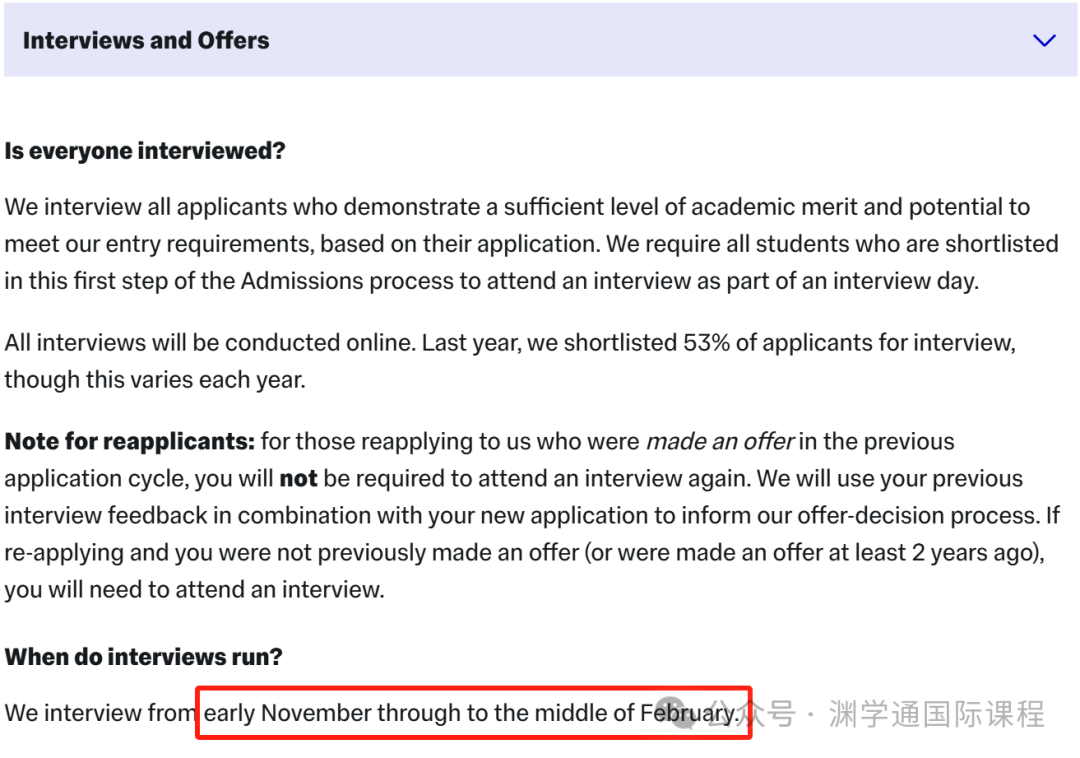1080x758 pixels.
Task: Click the '53%' figure in the paragraph
Action: pos(706,343)
